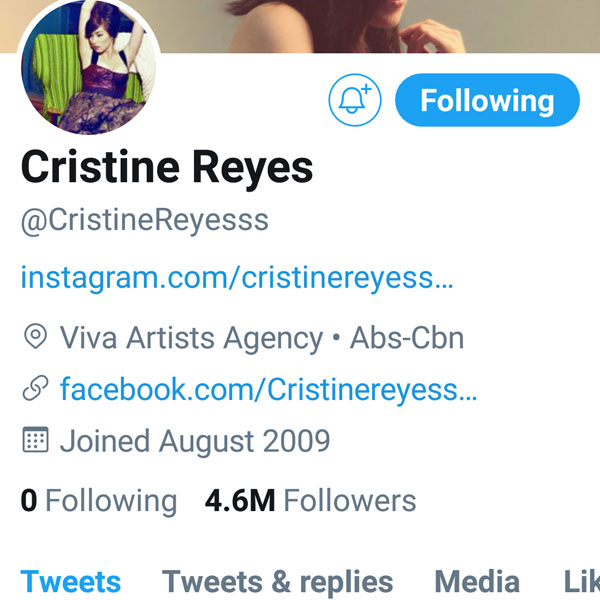Viewport: 600px width, 600px height.
Task: Switch to the Media tab
Action: point(477,582)
